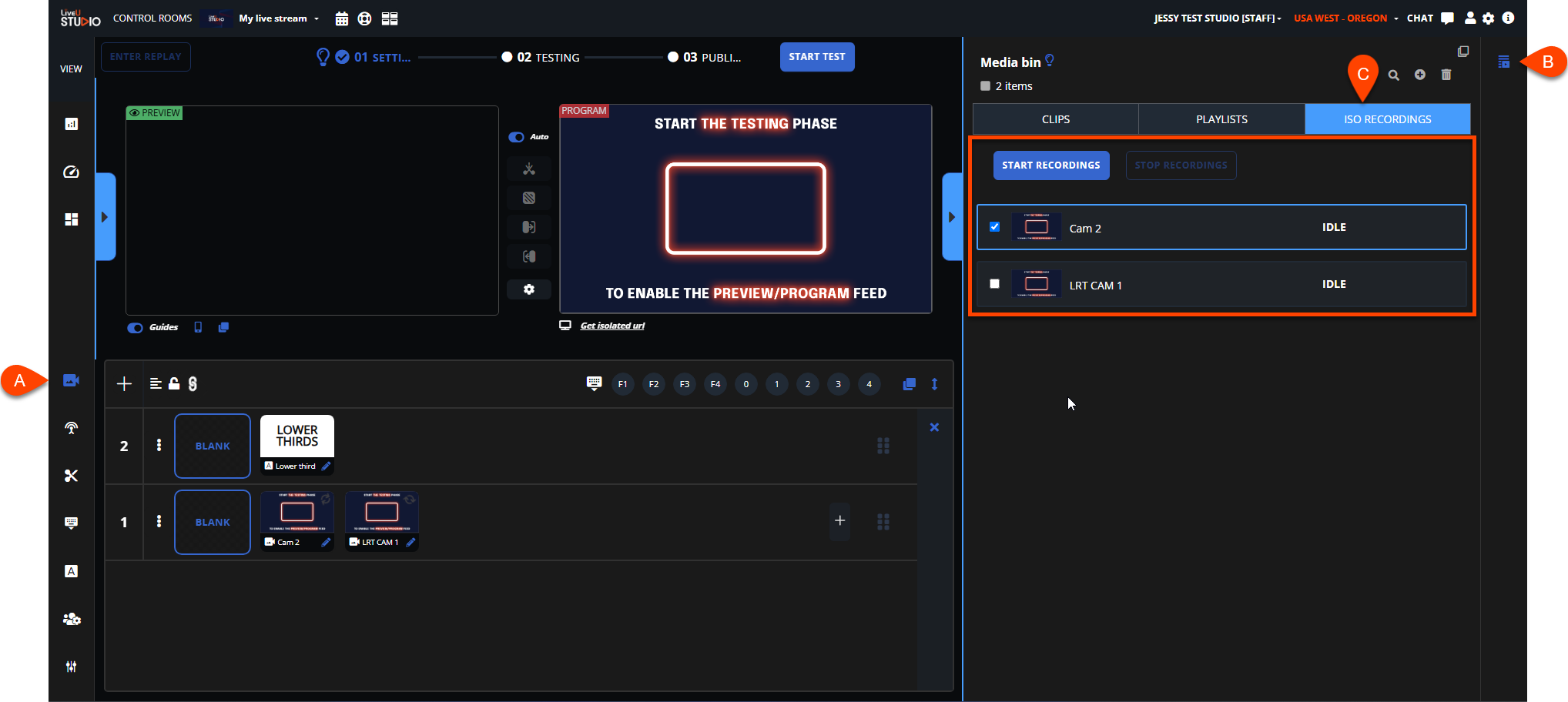Switch to the Clips tab
This screenshot has height=702, width=1568.
(1055, 119)
